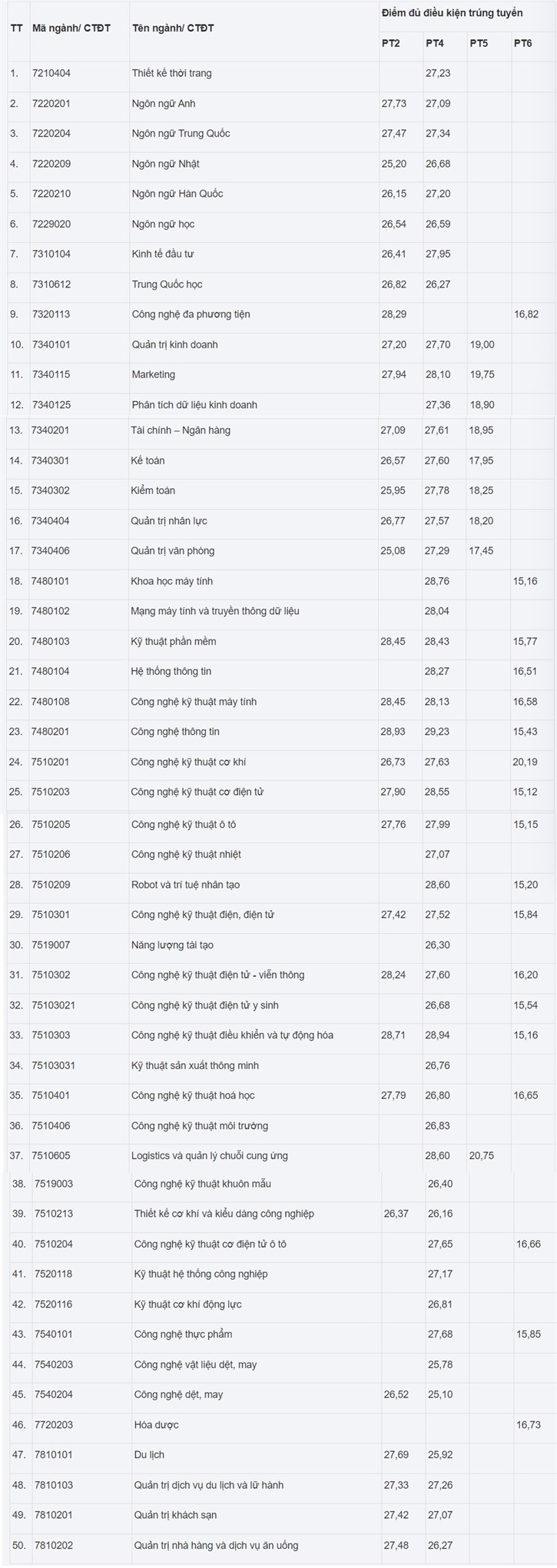Select the 'Thiết kế thời trang' major name
Image resolution: width=557 pixels, height=1568 pixels.
point(171,74)
